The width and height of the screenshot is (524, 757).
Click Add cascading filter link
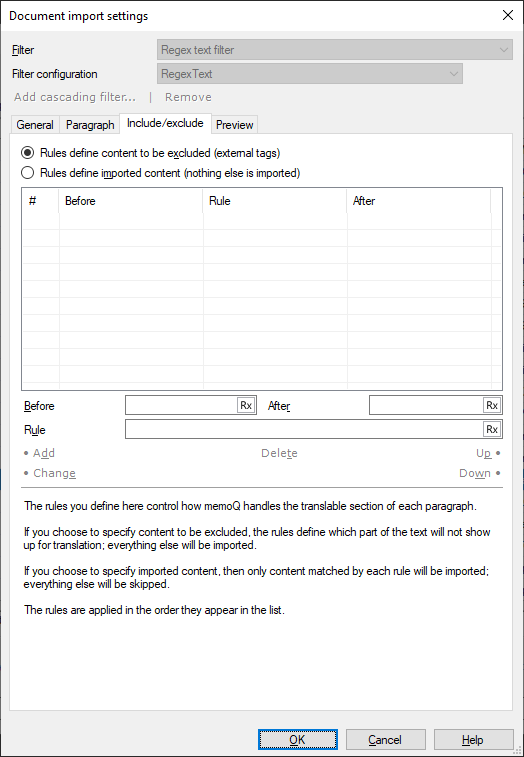click(75, 97)
